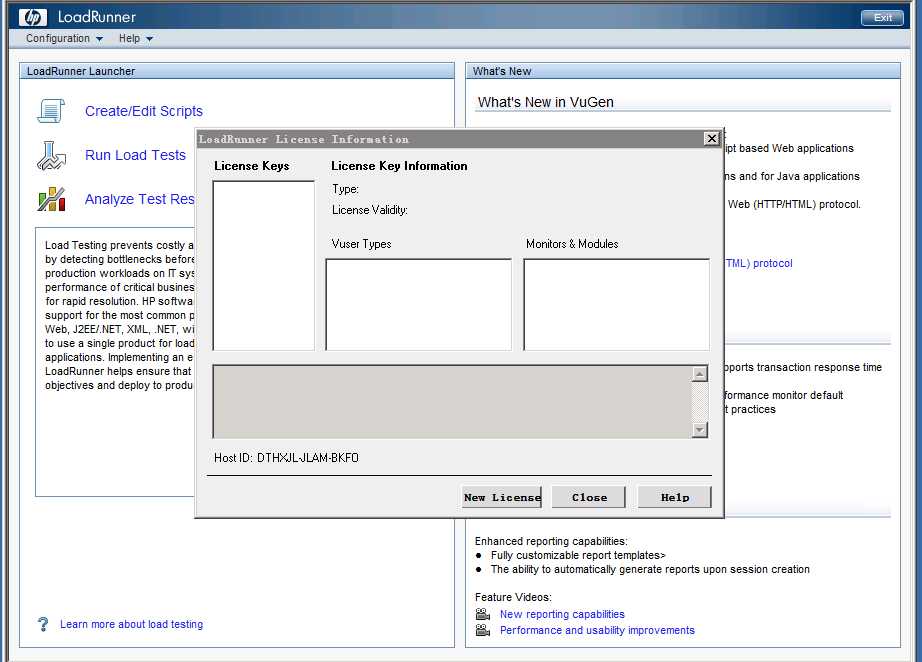The image size is (922, 662).
Task: Click the What's New in VuGen heading
Action: 546,102
